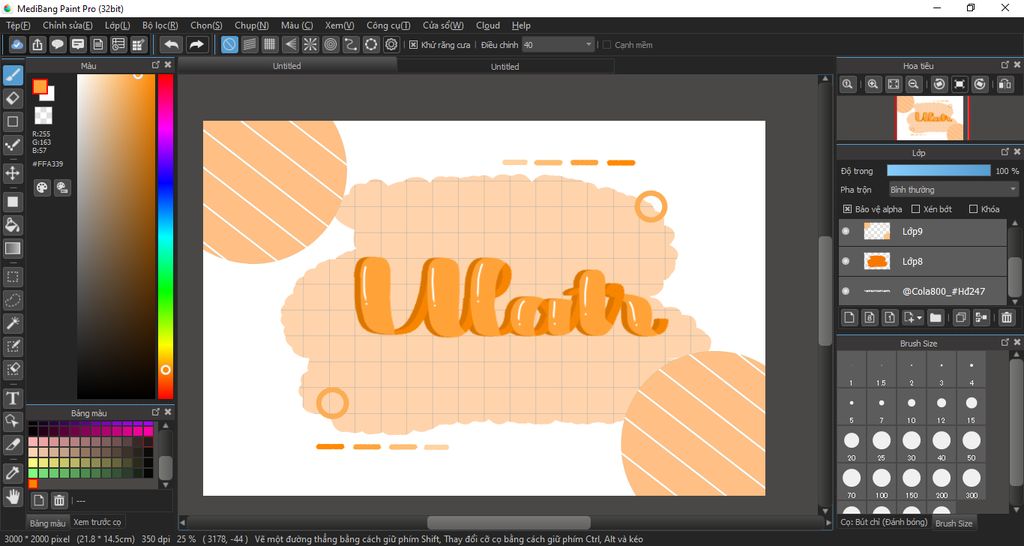Switch to the second Untitled tab
Viewport: 1024px width, 546px height.
(x=505, y=66)
